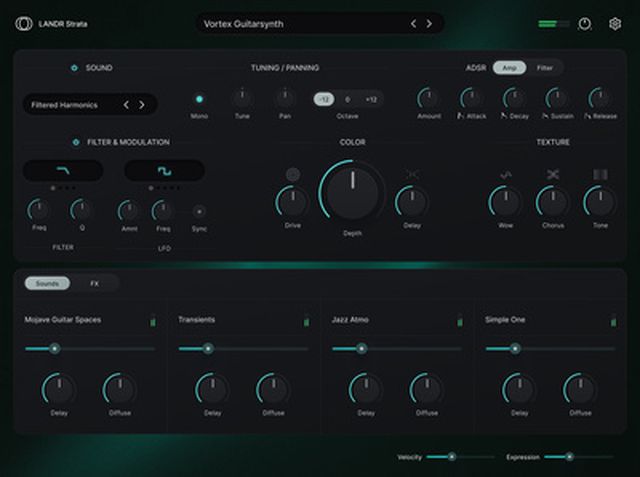Toggle the FILTER & MODULATION power button
This screenshot has height=477, width=640.
coord(76,142)
